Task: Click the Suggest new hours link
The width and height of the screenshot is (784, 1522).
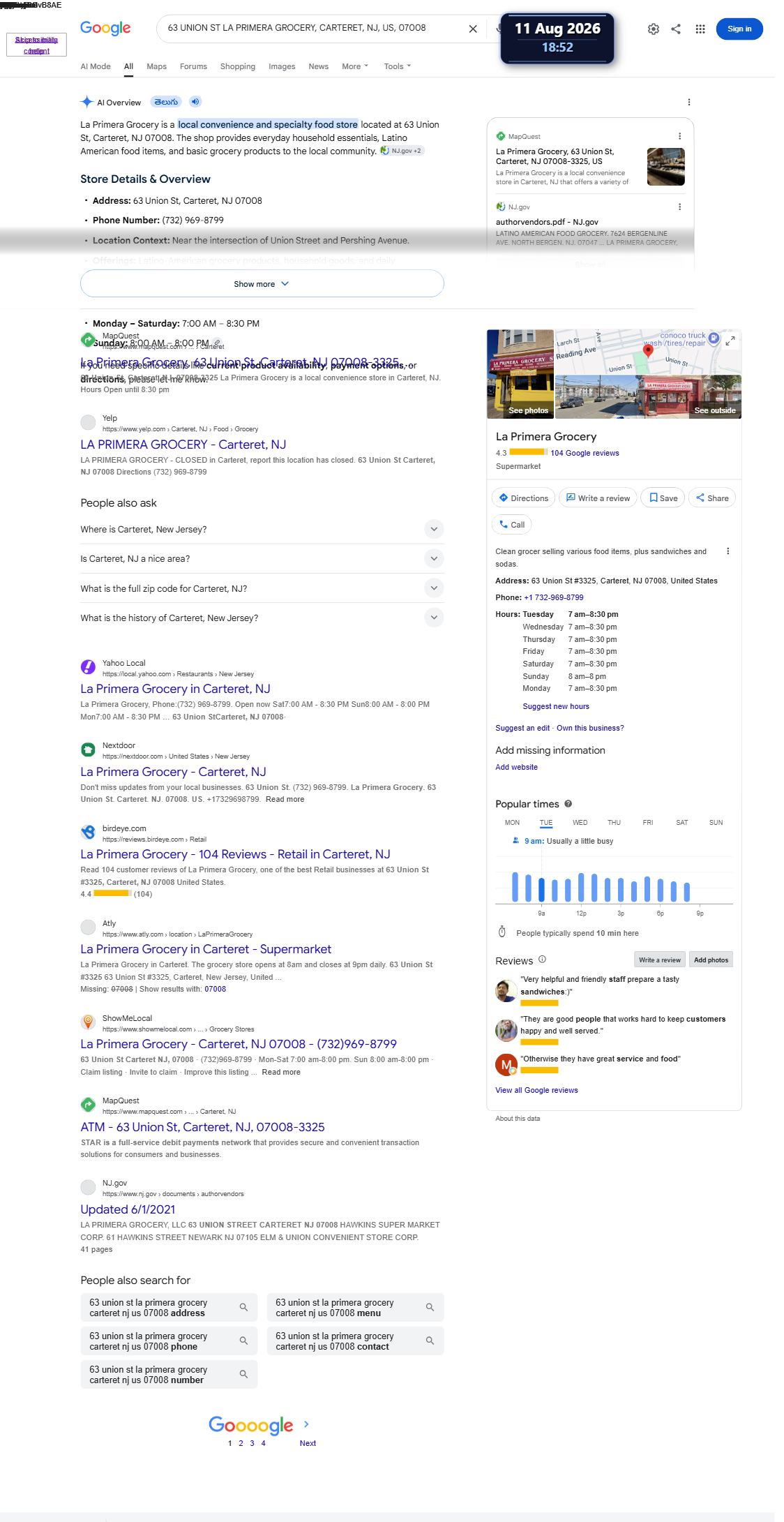Action: click(556, 706)
